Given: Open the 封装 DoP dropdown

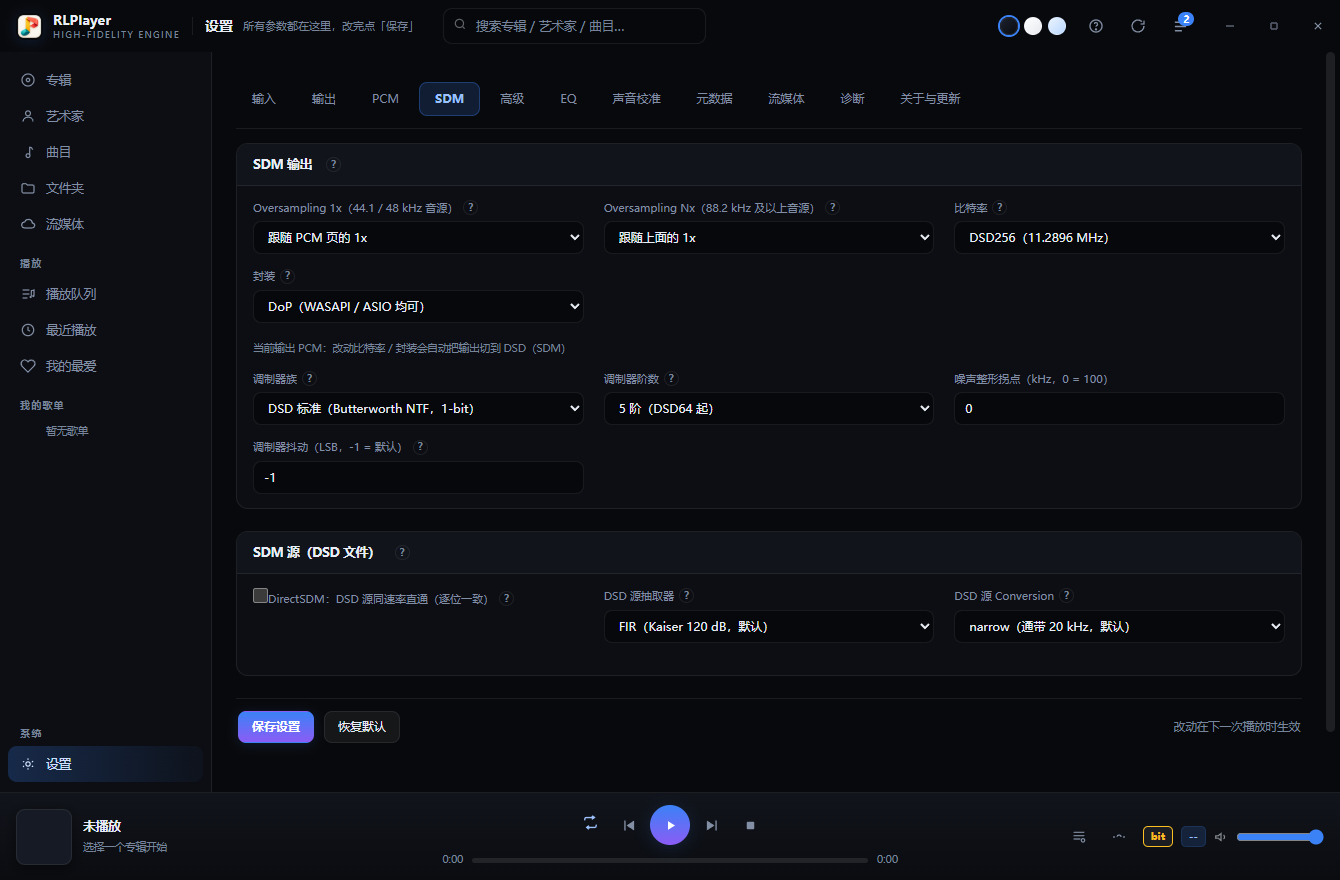Looking at the screenshot, I should (418, 307).
